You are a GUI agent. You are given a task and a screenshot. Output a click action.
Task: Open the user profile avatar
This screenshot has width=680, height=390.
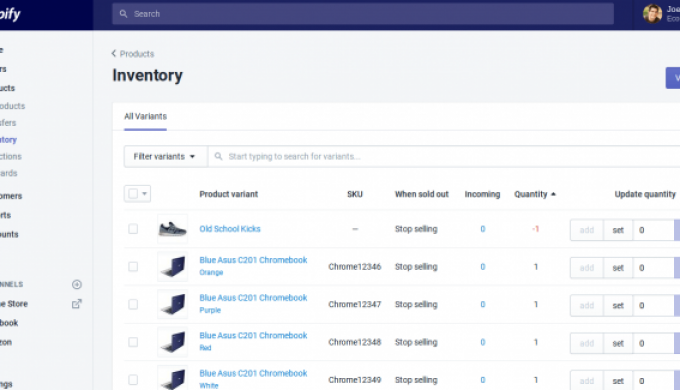[652, 14]
